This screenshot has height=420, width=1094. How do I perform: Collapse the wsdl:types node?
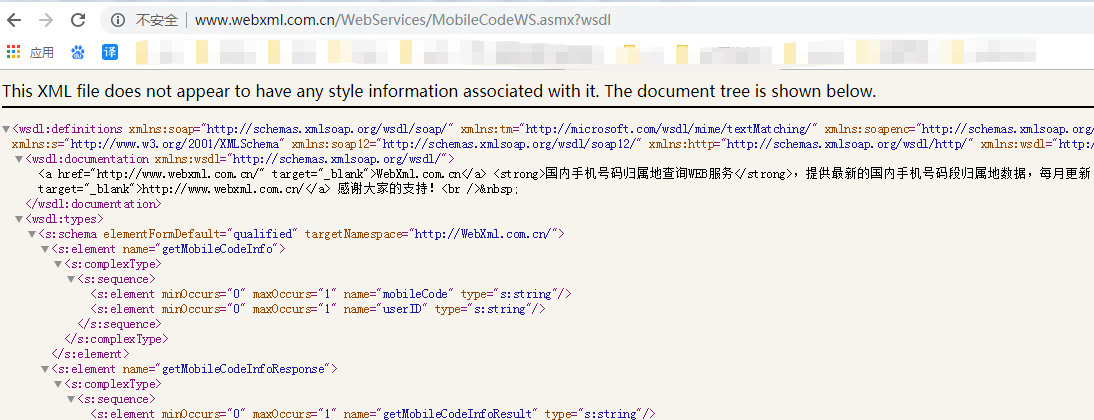point(18,219)
